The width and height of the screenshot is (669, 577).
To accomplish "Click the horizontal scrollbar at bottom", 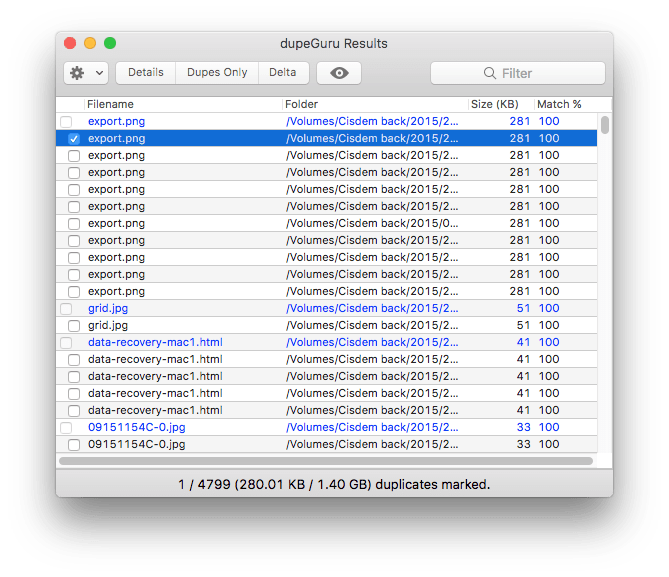I will pos(326,461).
